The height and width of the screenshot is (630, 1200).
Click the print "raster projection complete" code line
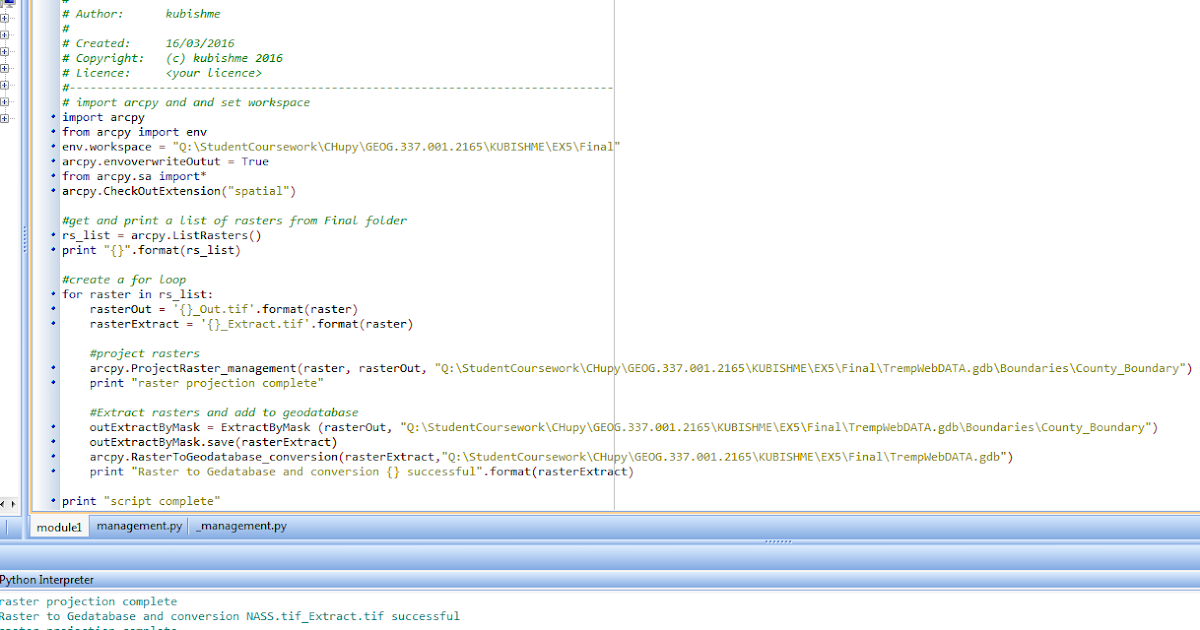(207, 383)
